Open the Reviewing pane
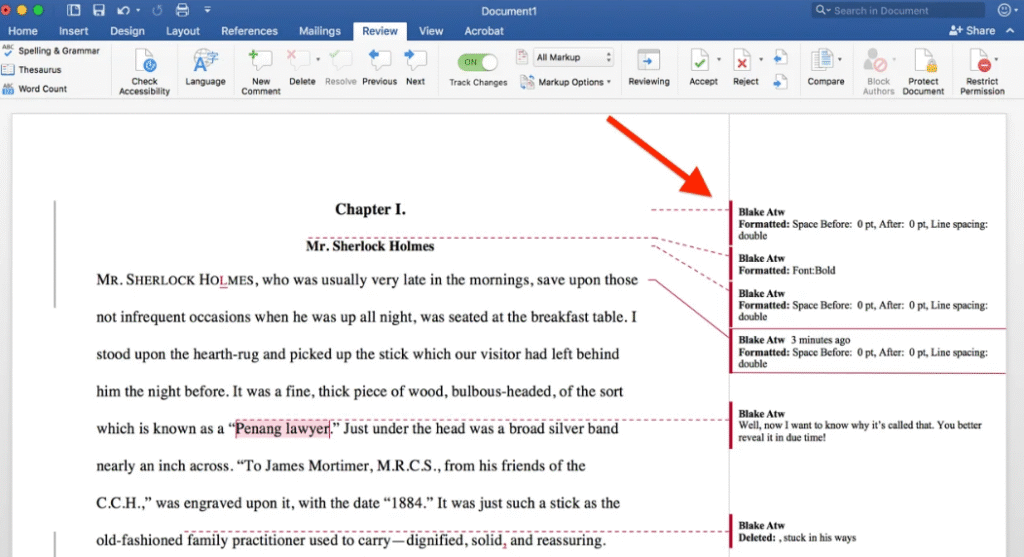The height and width of the screenshot is (557, 1024). (648, 60)
